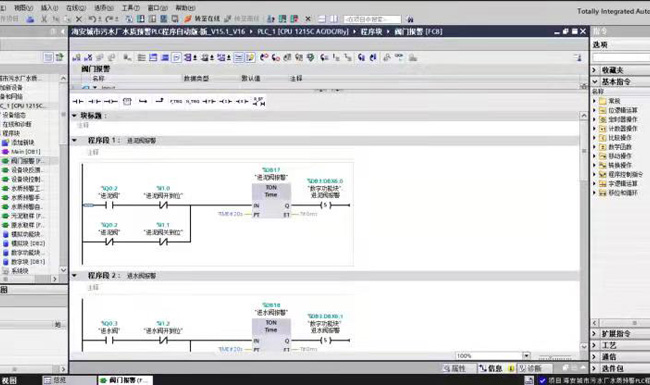
Task: Open the 信息 tab in inspector bar
Action: tap(491, 368)
